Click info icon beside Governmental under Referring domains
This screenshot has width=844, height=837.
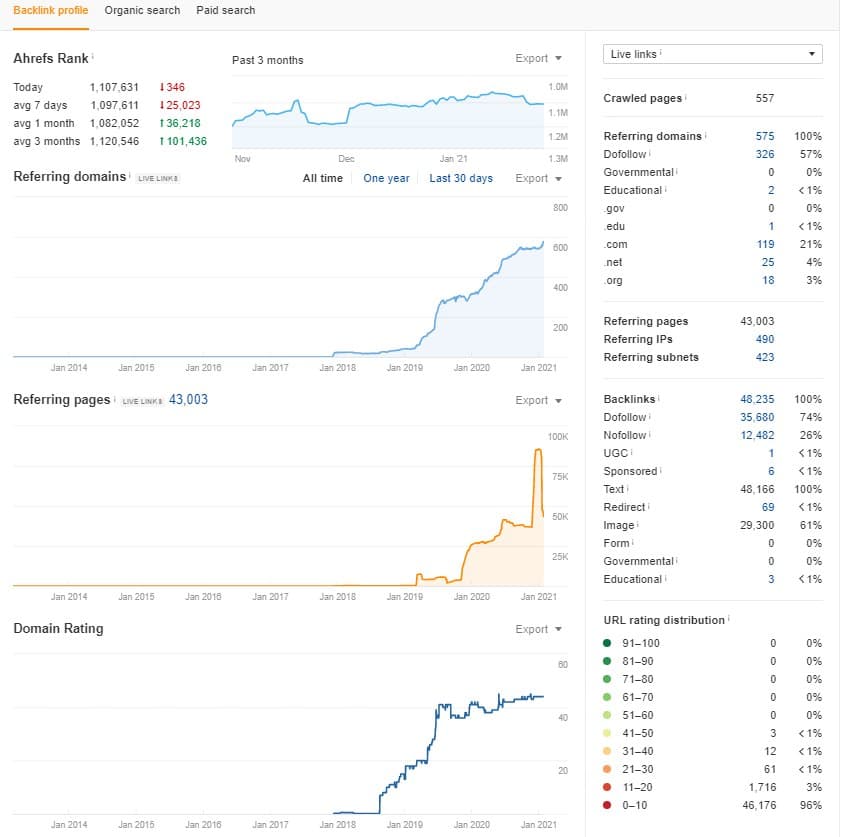(678, 172)
